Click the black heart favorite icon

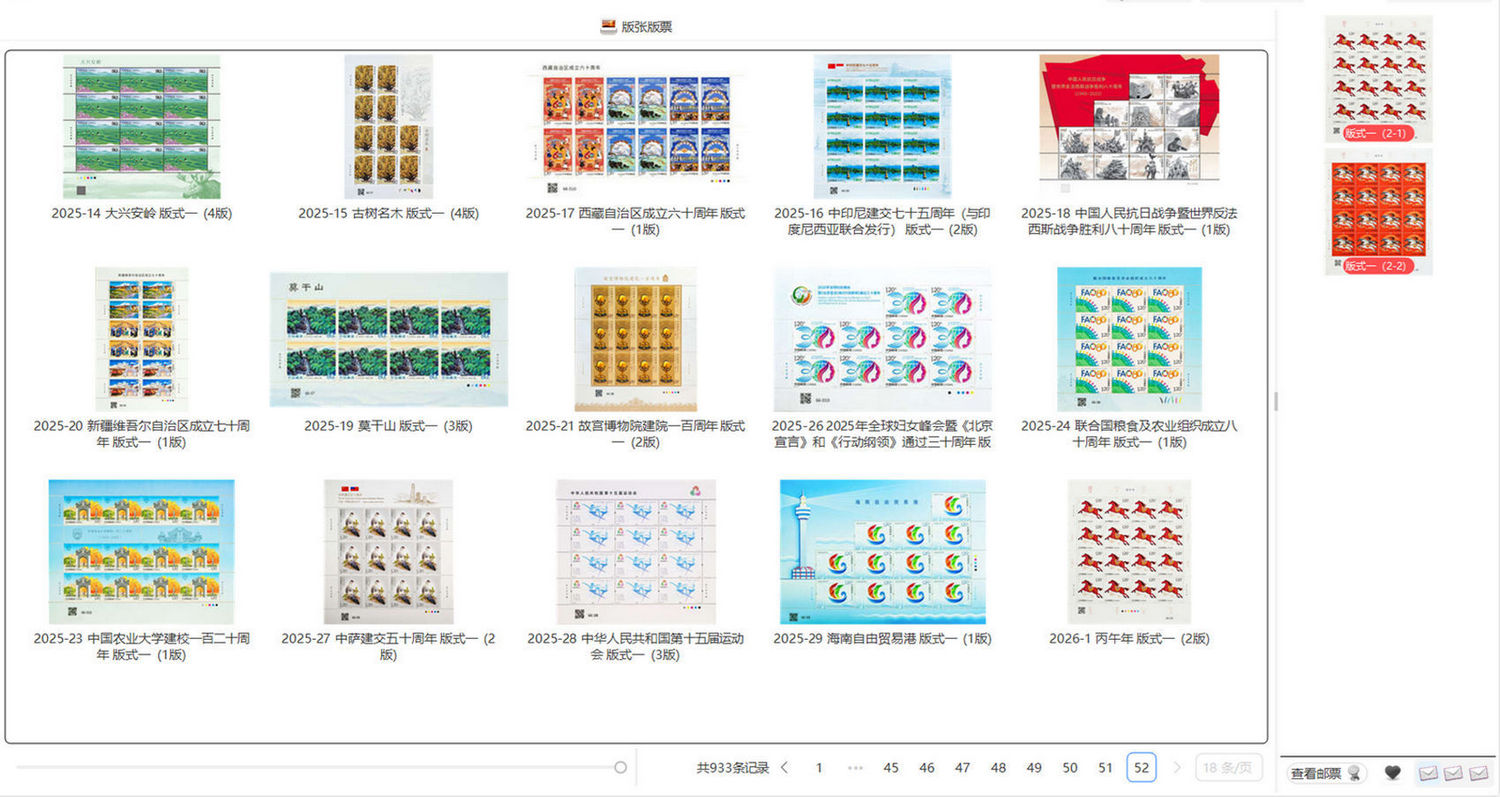coord(1392,773)
